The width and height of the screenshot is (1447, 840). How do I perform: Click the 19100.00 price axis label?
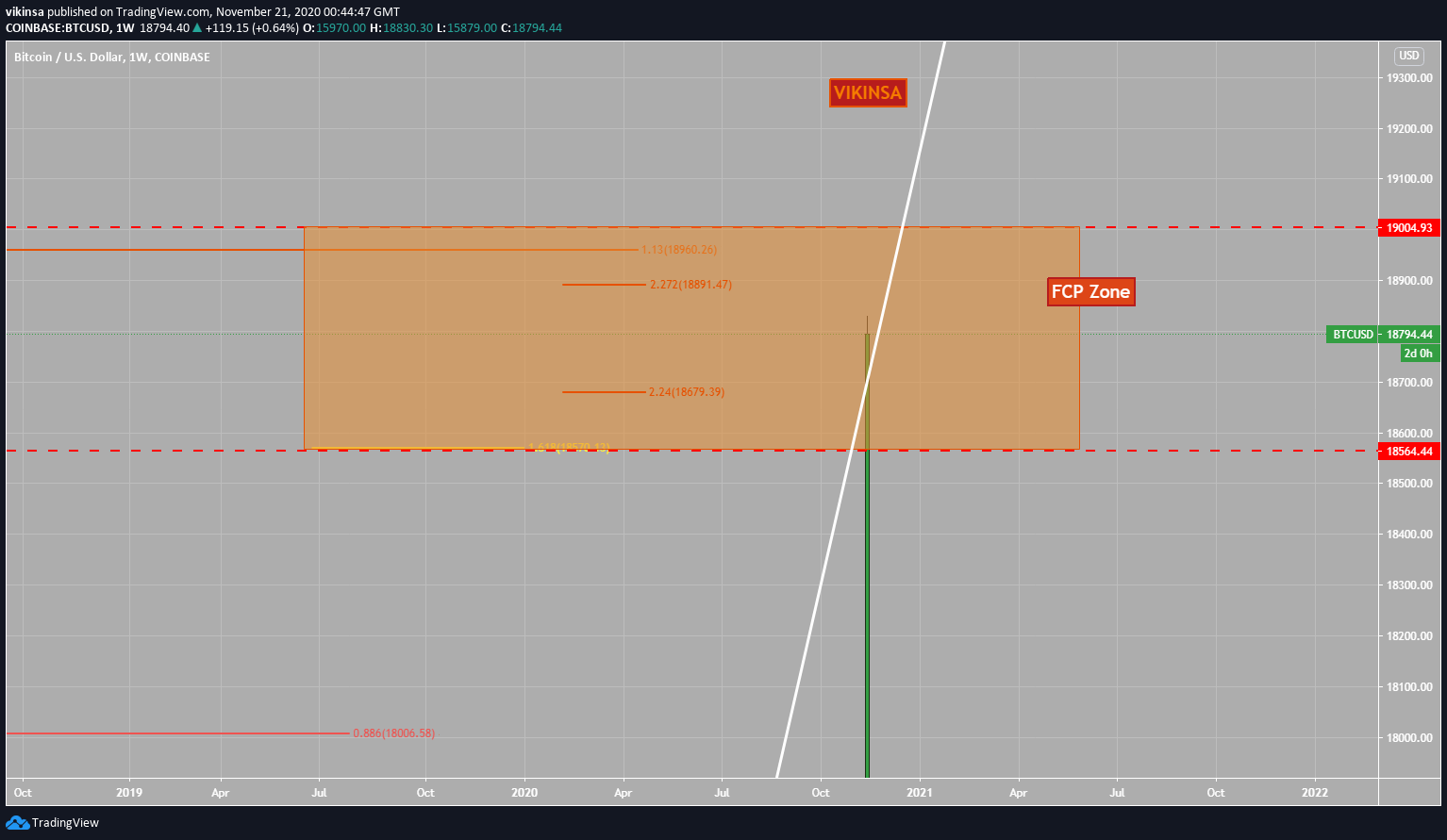1409,179
